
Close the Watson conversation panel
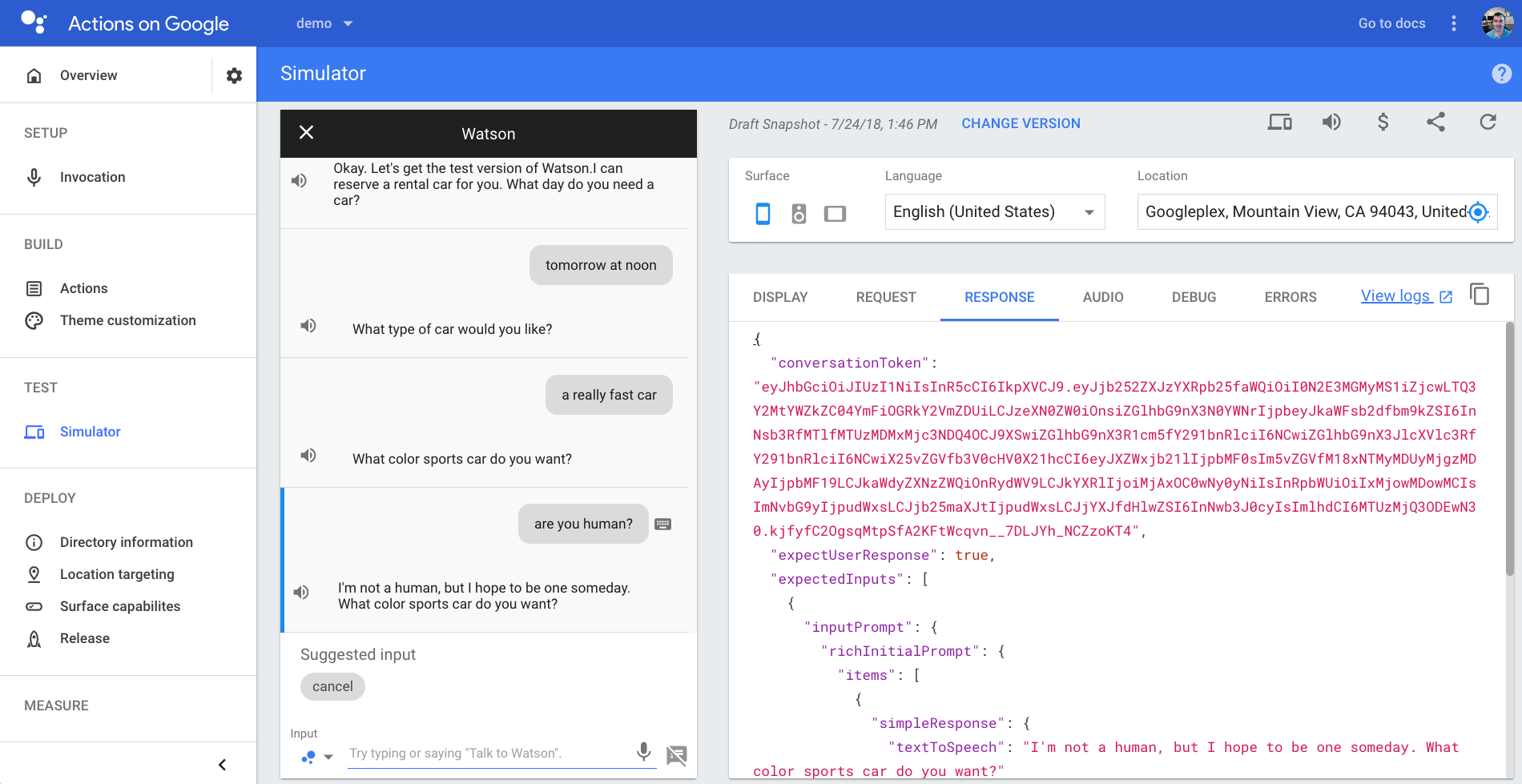point(306,132)
